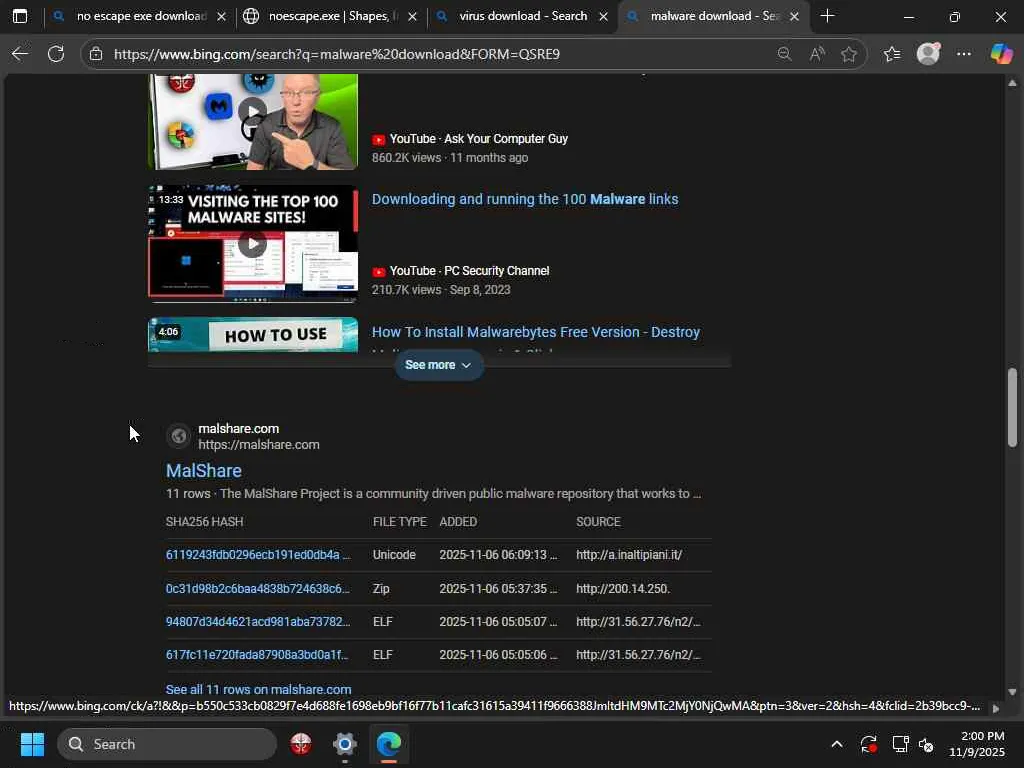Open hash 6119243fdb0296ecb191ed0db4a

(258, 555)
